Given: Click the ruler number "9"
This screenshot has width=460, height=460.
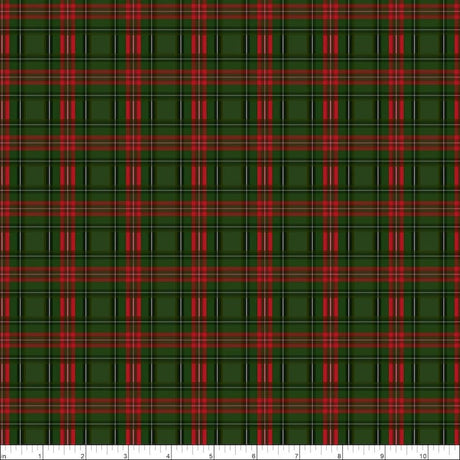Looking at the screenshot, I should pos(381,456).
